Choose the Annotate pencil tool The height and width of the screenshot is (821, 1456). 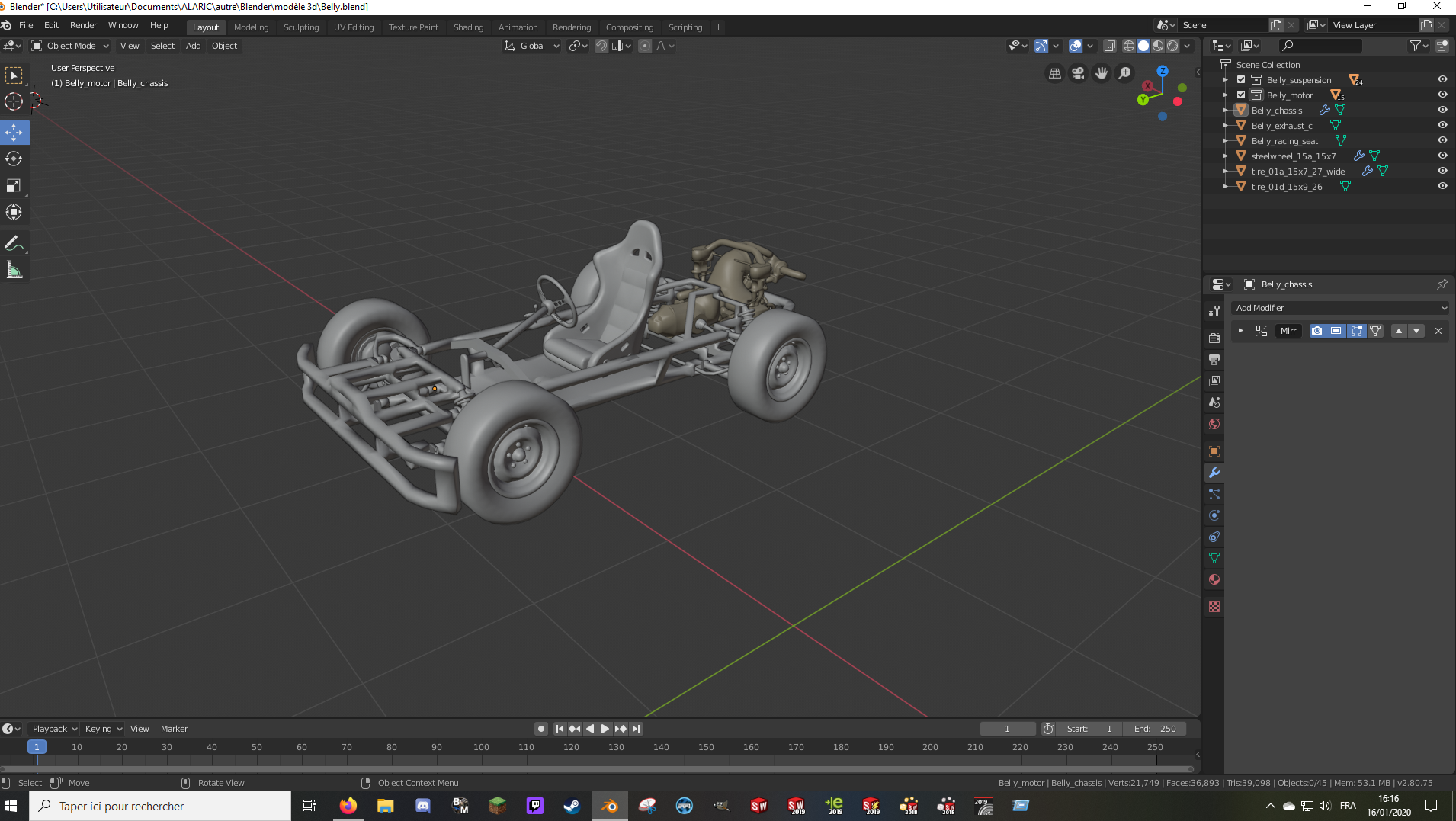(x=14, y=243)
